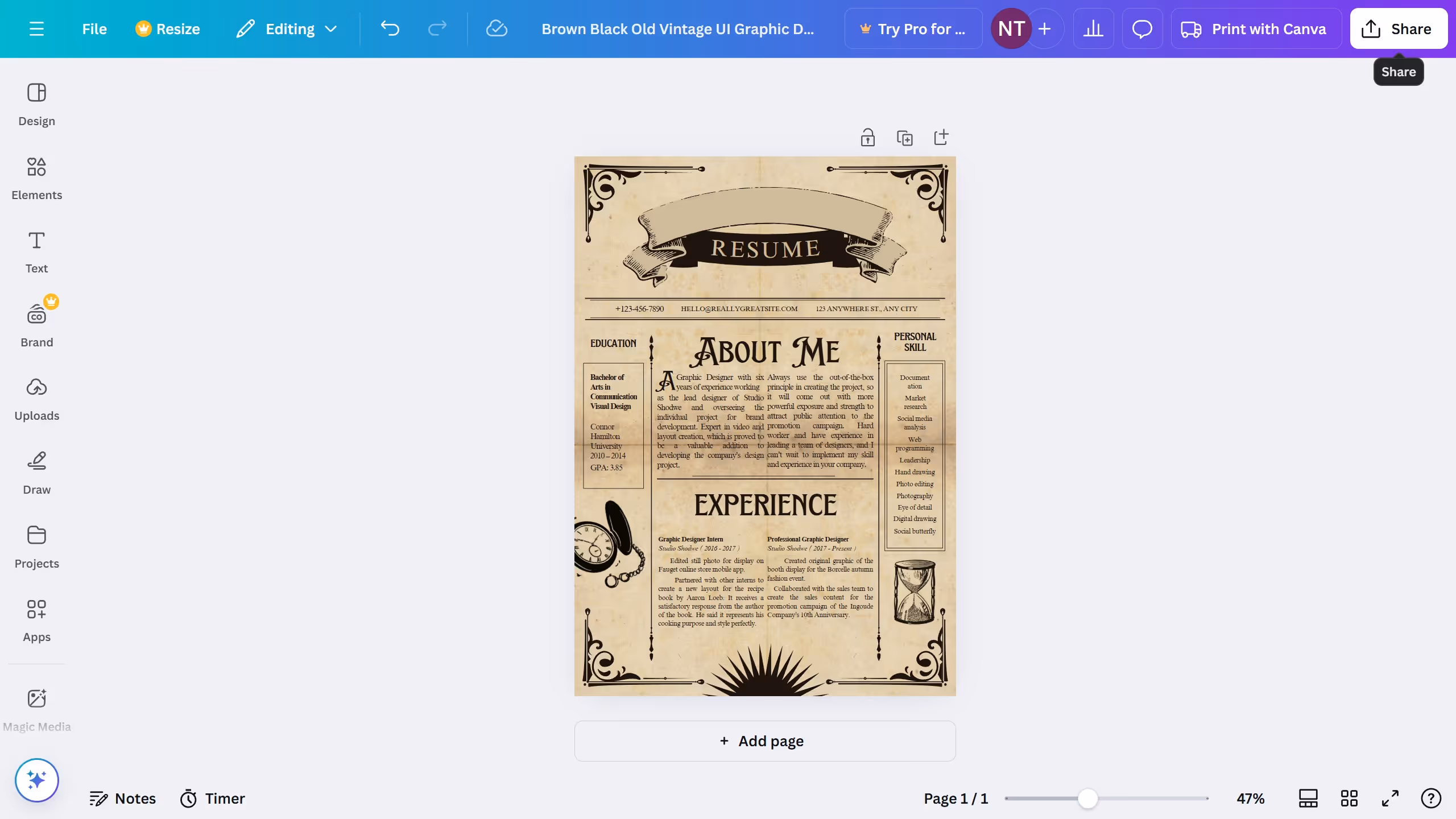
Task: Click Print with Canva
Action: (1256, 28)
